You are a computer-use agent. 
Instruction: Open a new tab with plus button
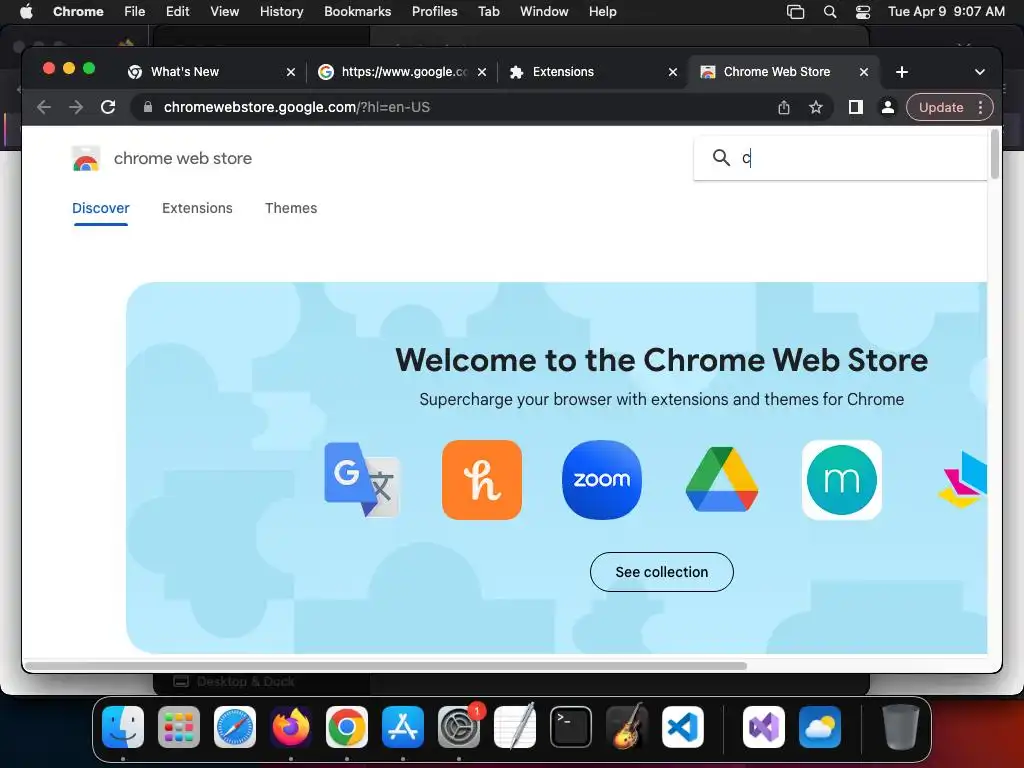902,72
